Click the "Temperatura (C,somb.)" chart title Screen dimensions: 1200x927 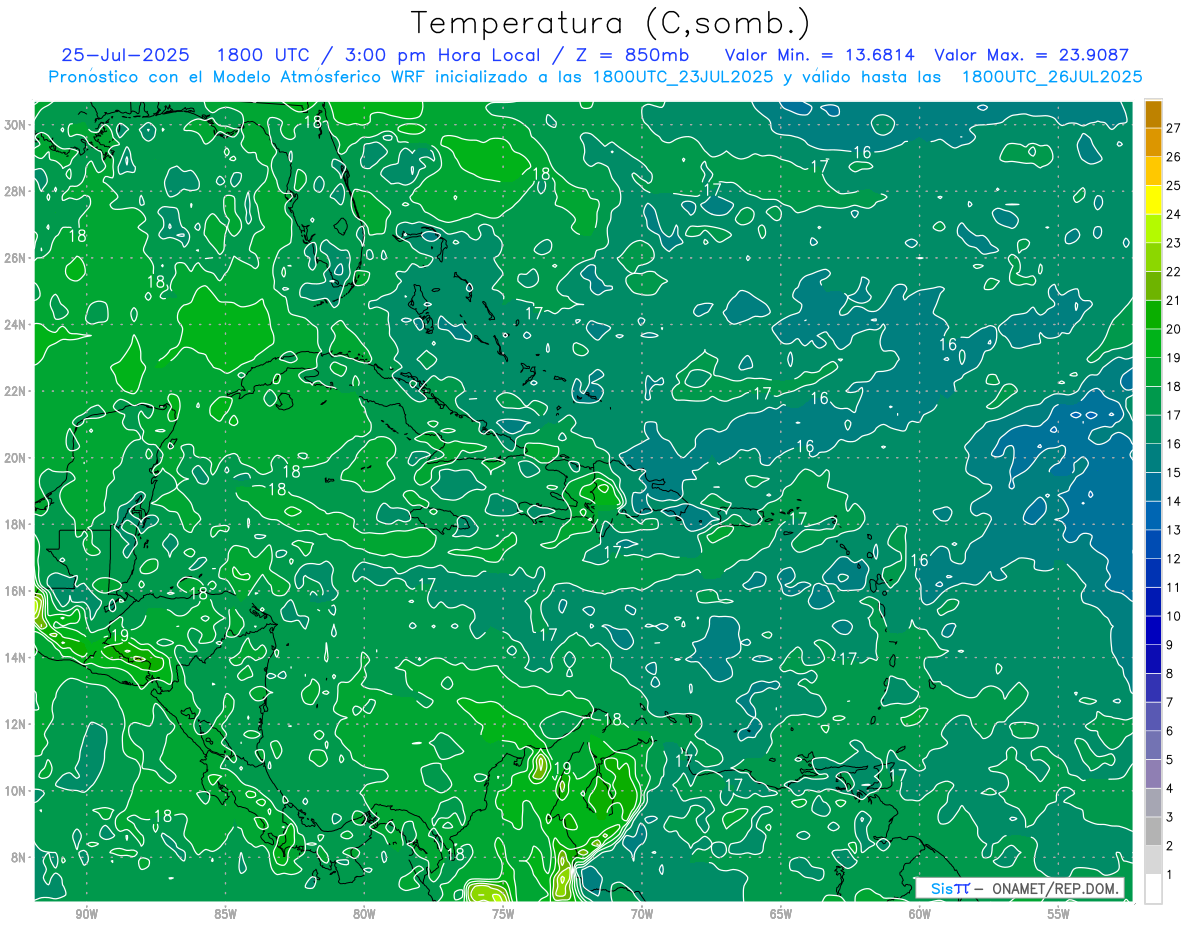[x=611, y=23]
